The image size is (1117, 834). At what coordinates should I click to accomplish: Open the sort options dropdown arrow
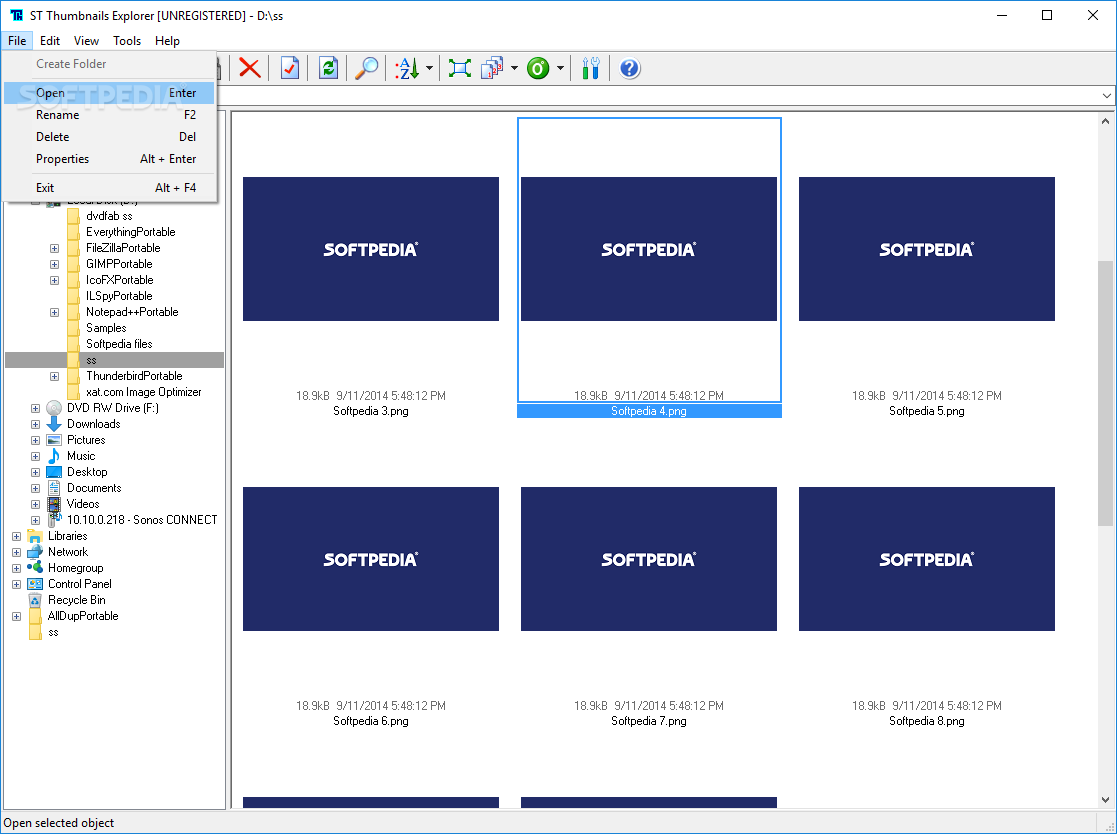[x=430, y=68]
